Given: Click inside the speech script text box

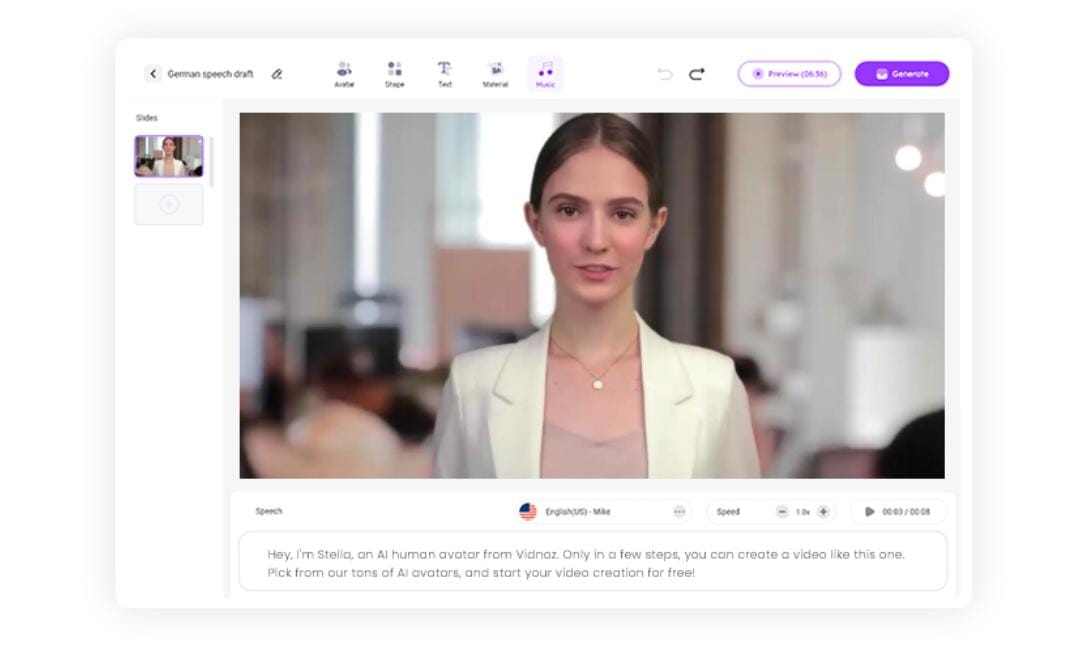Looking at the screenshot, I should pyautogui.click(x=592, y=563).
